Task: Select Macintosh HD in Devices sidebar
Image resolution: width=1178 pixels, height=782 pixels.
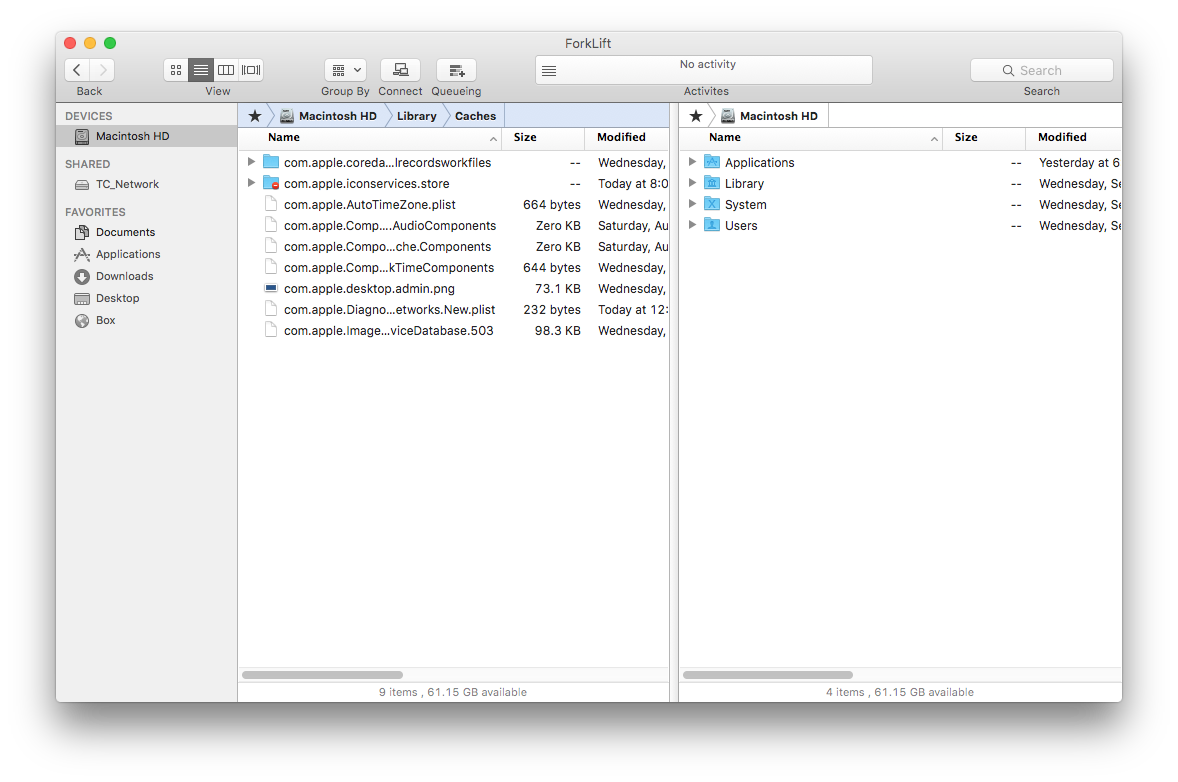Action: (146, 136)
